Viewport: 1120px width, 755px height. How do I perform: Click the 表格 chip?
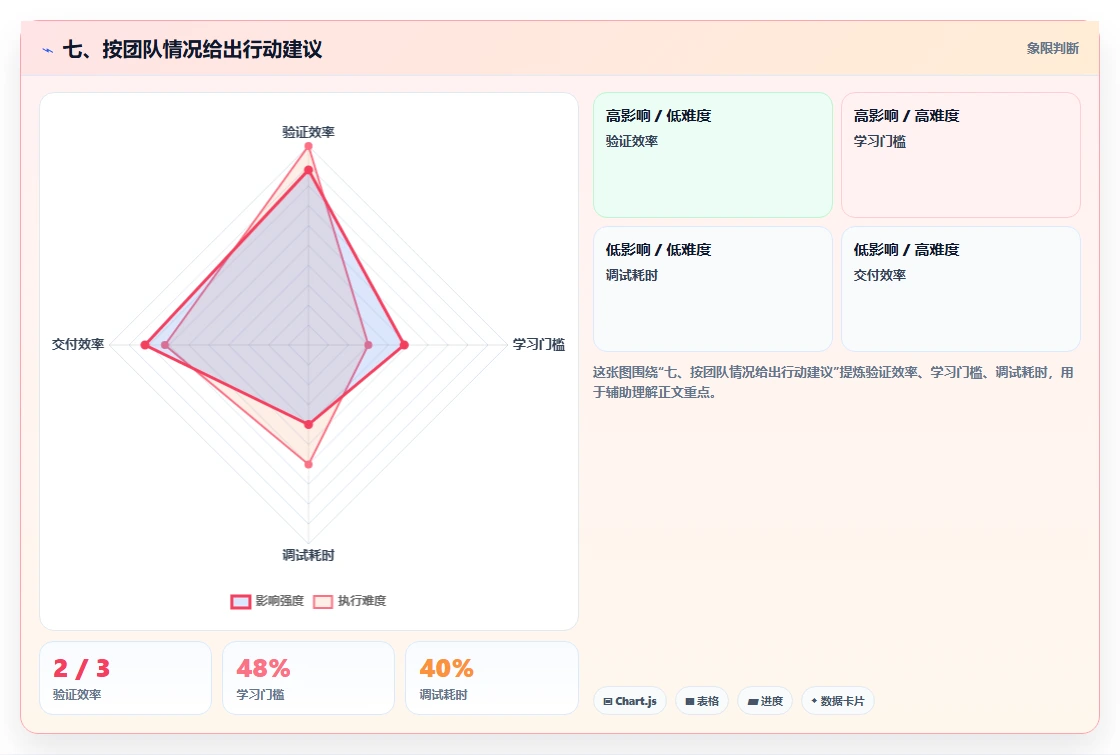point(702,701)
